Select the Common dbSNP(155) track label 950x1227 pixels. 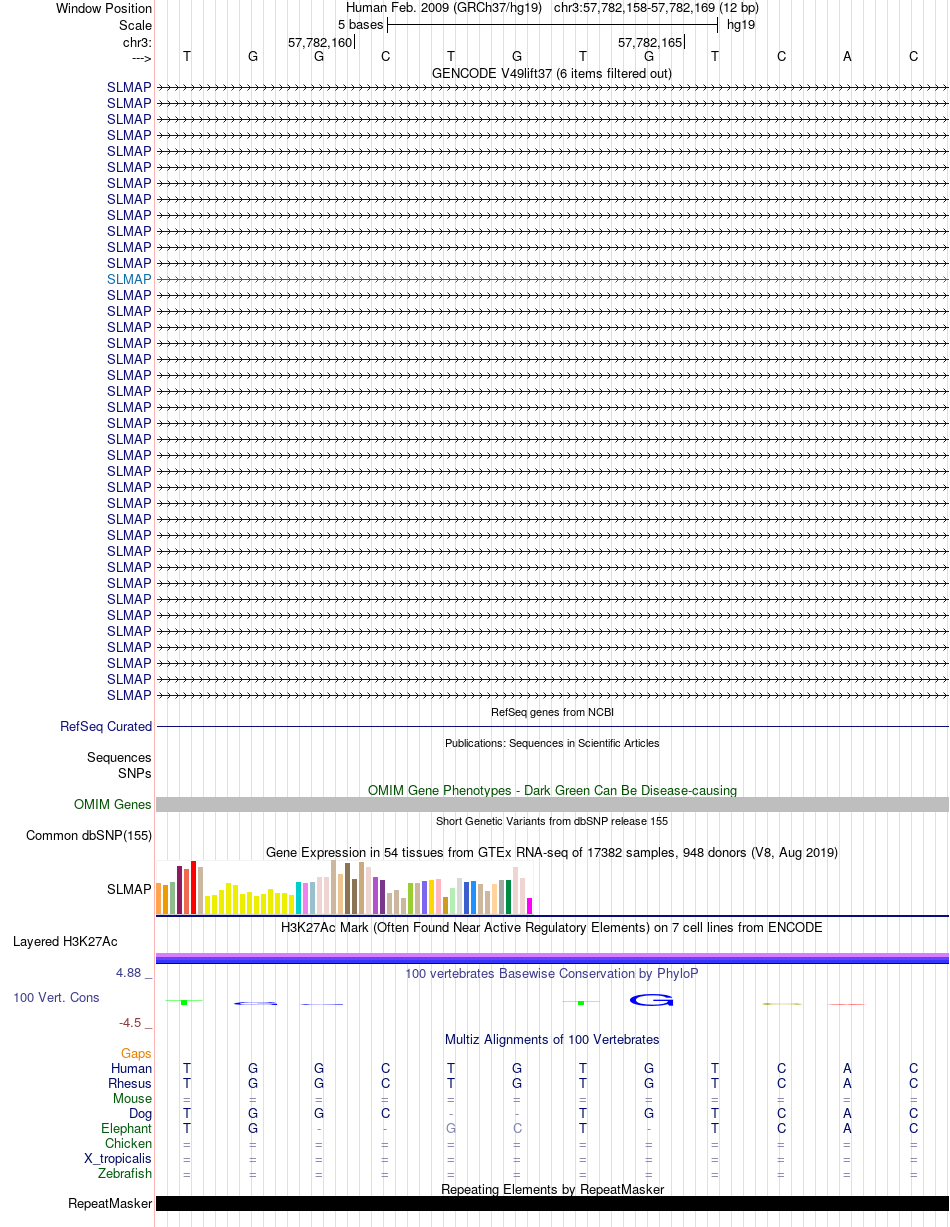pyautogui.click(x=89, y=835)
